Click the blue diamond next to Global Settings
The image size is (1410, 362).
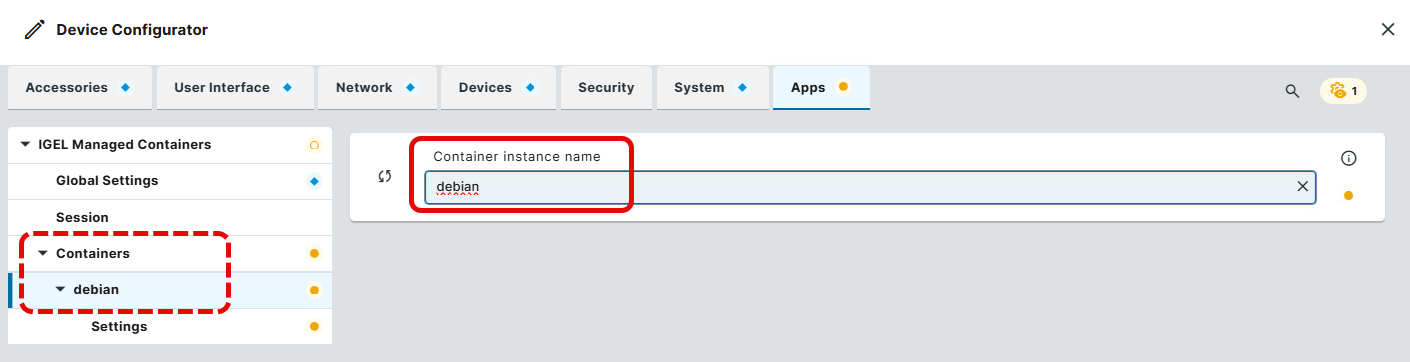314,181
